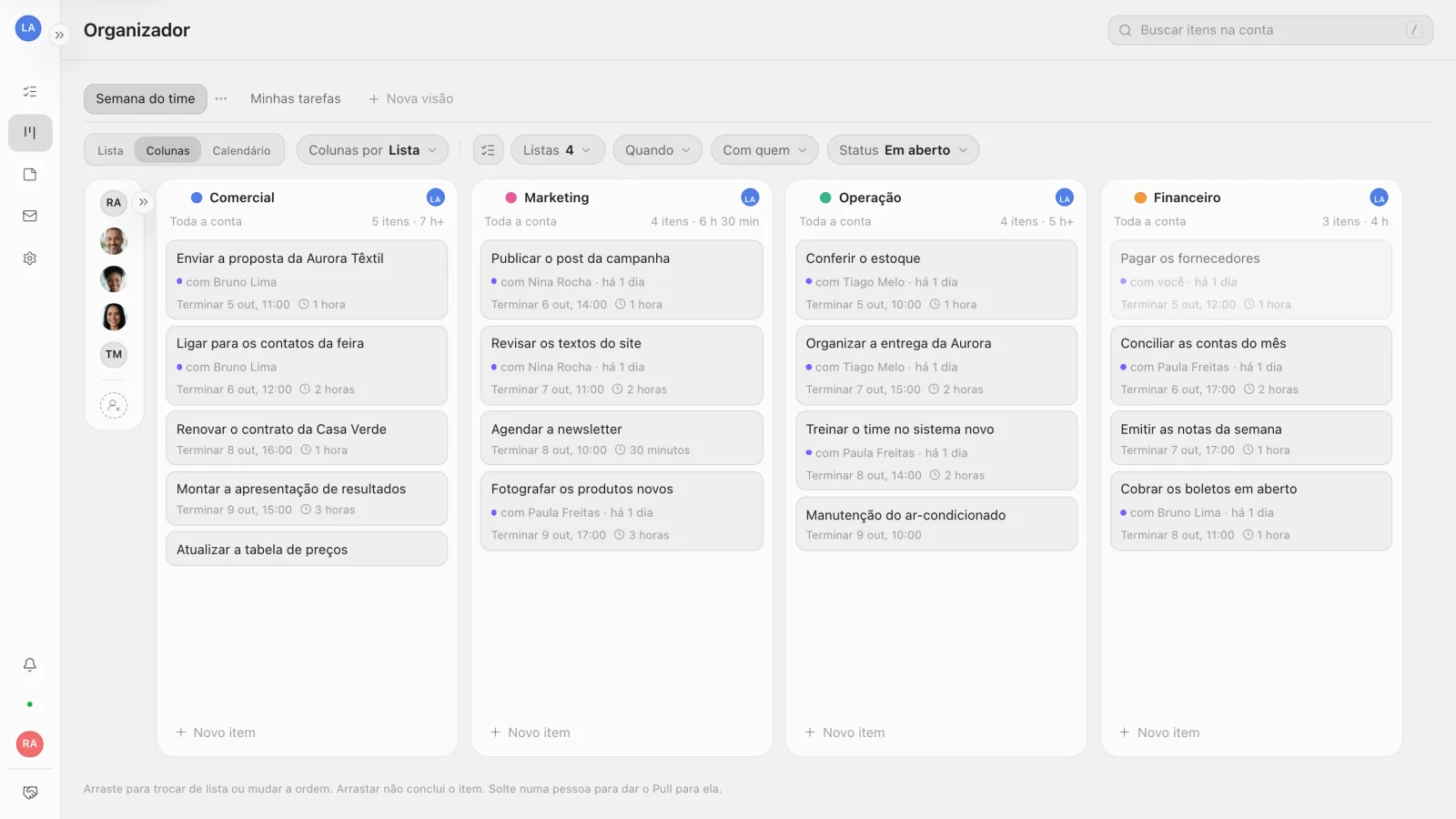Click LA avatar in Comercial column header
This screenshot has width=1456, height=819.
click(x=436, y=198)
